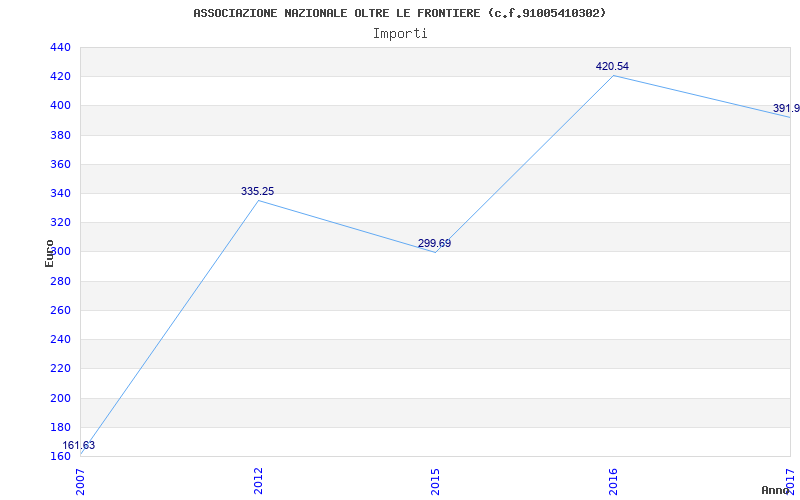Click the cut-off data label 391.9

[x=786, y=108]
